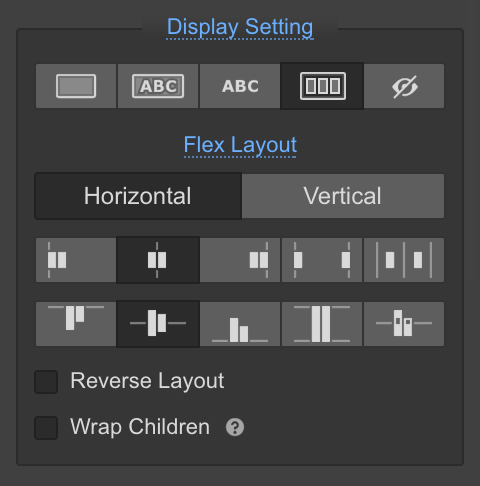480x486 pixels.
Task: Choose the Inline-Block display icon
Action: [x=158, y=86]
